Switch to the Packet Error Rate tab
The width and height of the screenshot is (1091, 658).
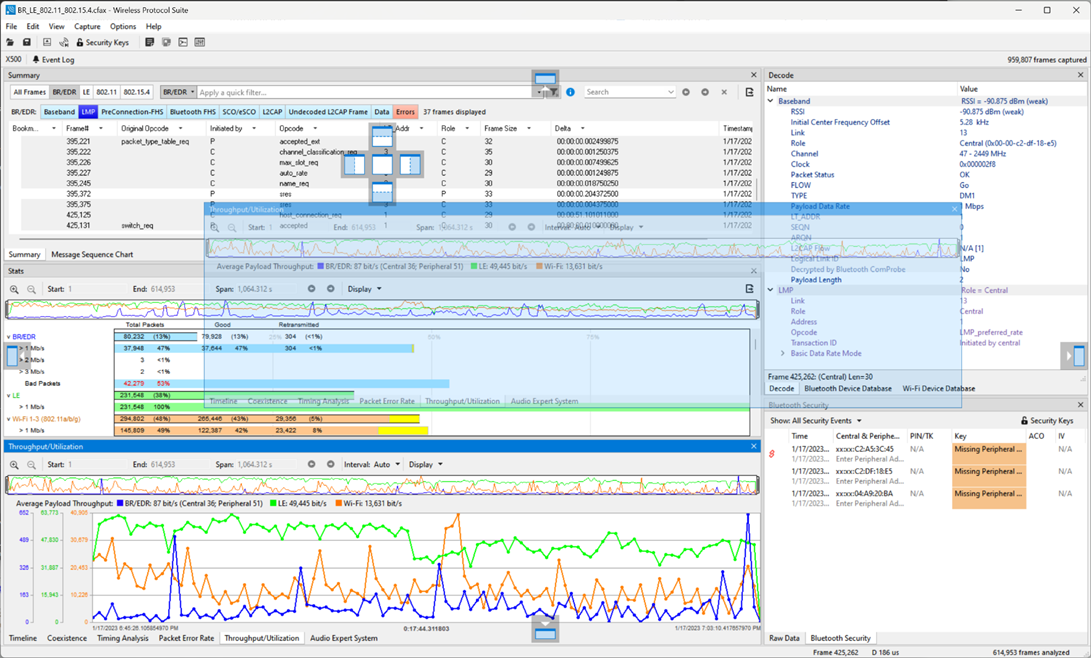point(186,638)
